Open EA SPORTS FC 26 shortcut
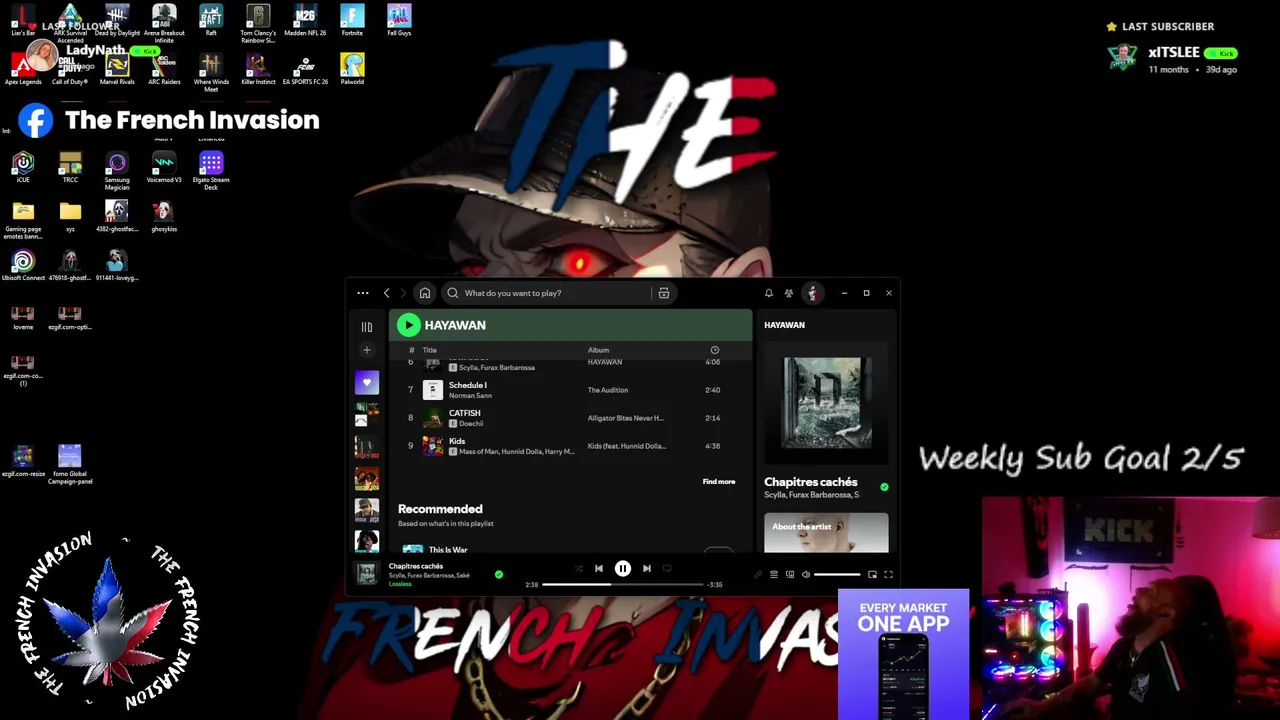This screenshot has width=1280, height=720. [305, 69]
